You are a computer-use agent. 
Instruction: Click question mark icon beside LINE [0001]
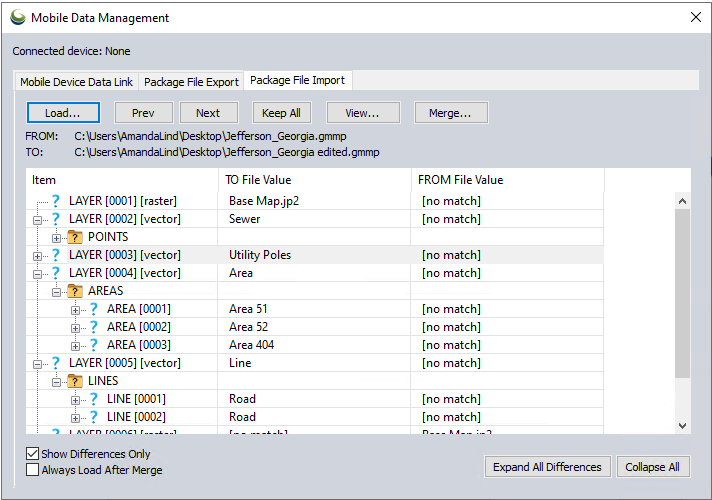[x=94, y=399]
